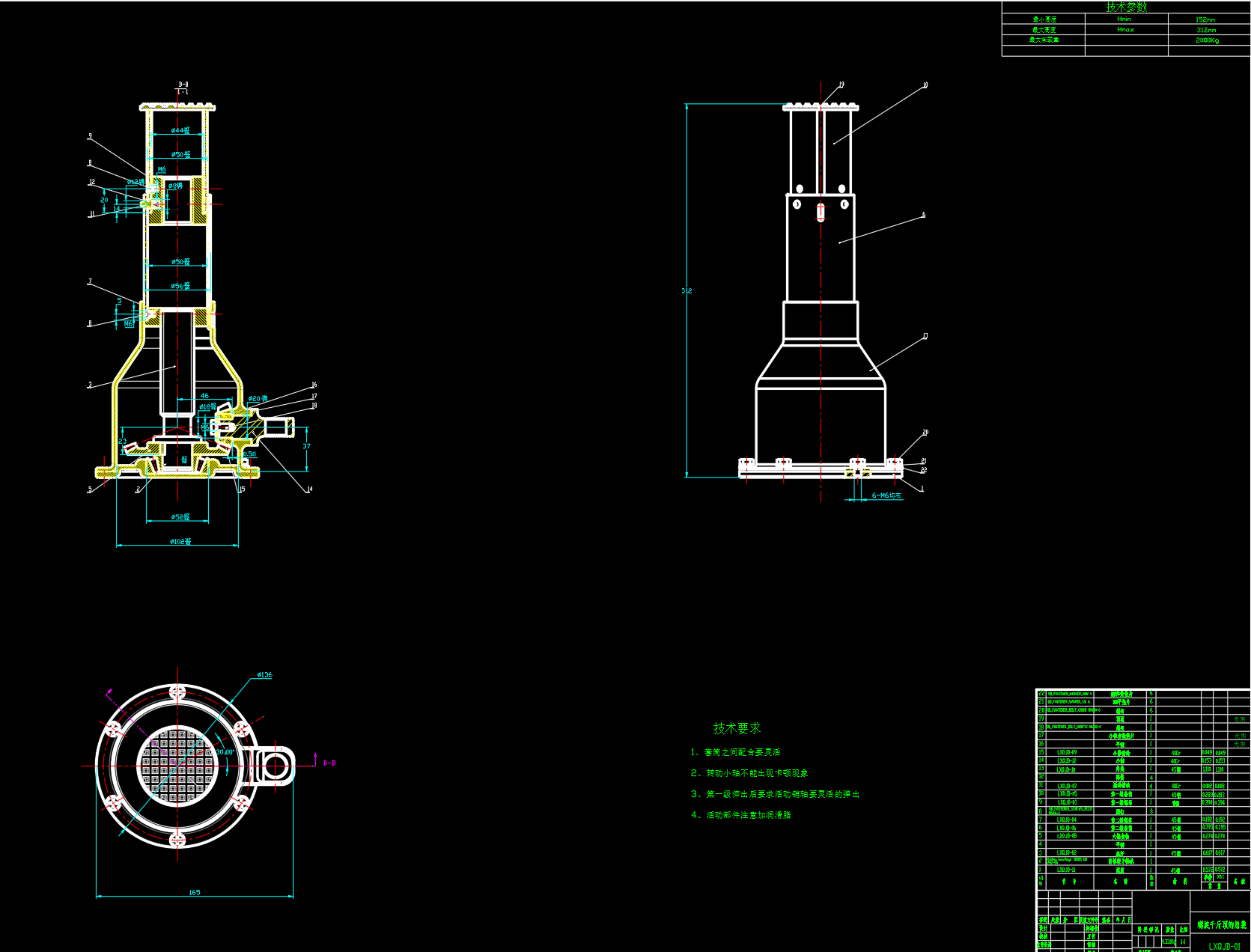Select the 46 horizontal dimension near the gear
The height and width of the screenshot is (952, 1251).
(x=204, y=396)
